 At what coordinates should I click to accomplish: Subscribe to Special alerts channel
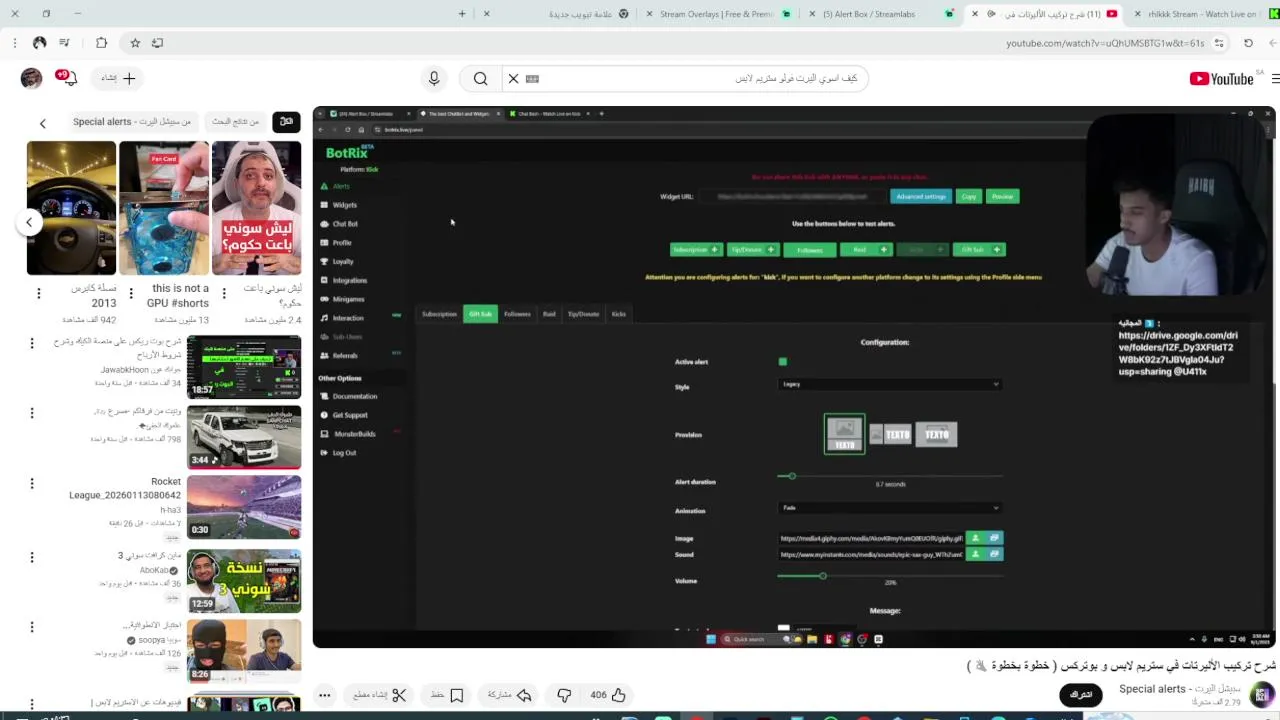(x=1080, y=695)
